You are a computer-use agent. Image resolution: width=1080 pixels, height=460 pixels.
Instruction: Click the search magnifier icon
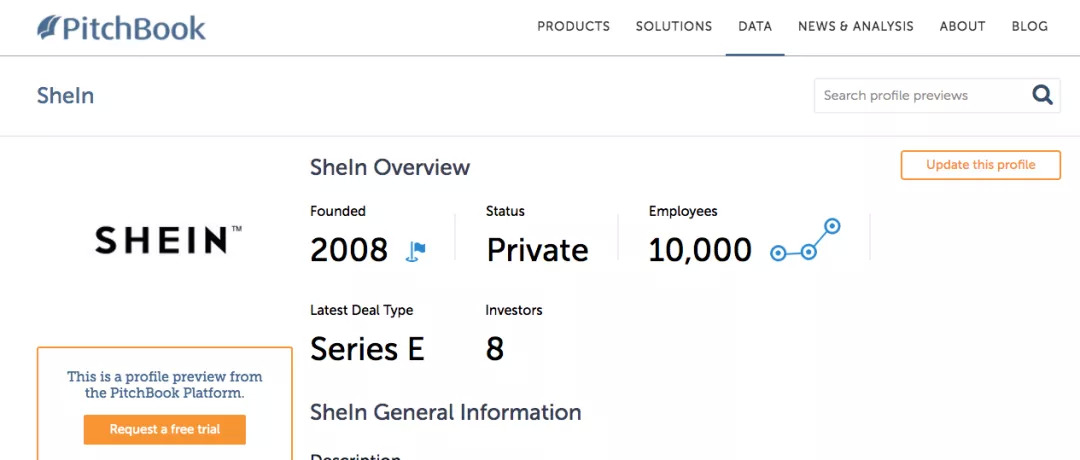coord(1042,95)
